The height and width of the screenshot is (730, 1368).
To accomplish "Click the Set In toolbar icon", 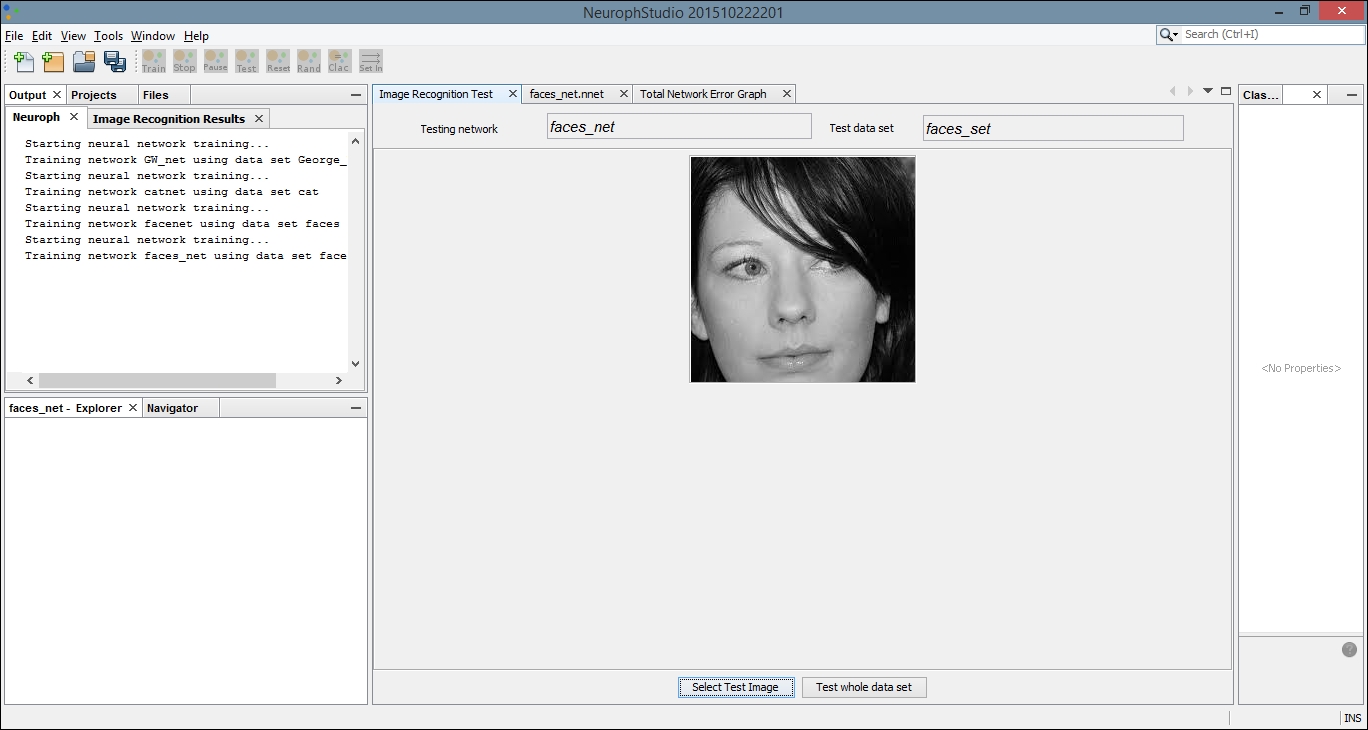I will pyautogui.click(x=371, y=61).
